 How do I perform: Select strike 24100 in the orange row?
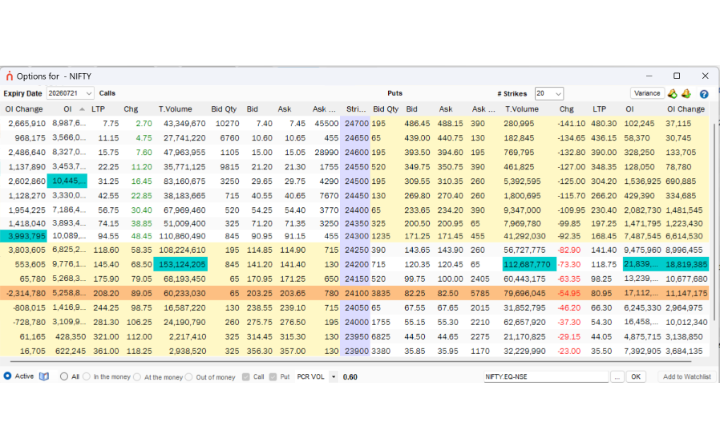(356, 293)
